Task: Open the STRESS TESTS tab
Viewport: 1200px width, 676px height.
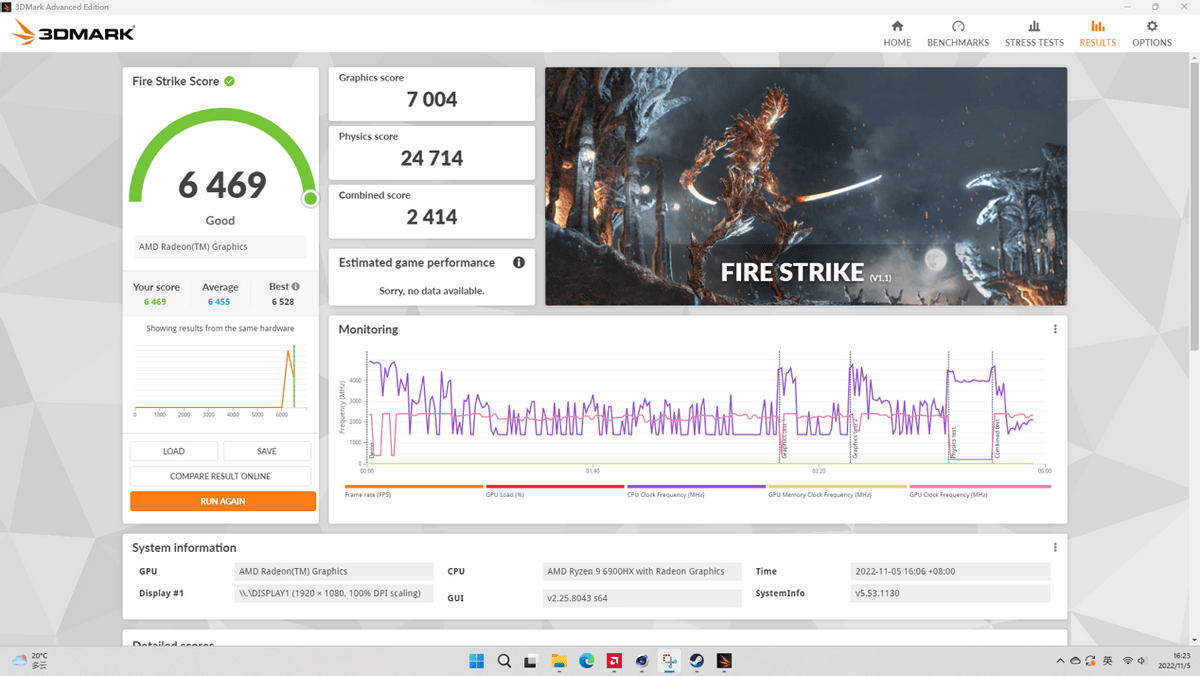Action: click(x=1034, y=33)
